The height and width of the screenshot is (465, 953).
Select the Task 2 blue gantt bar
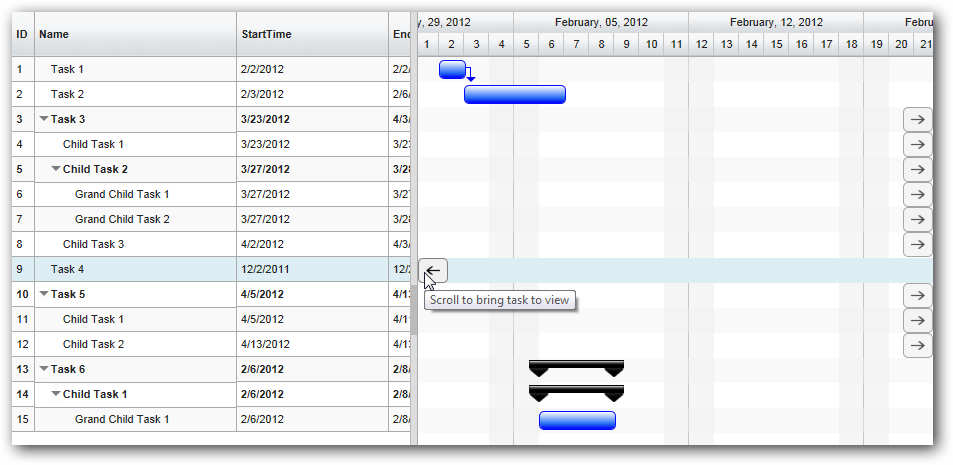click(514, 95)
